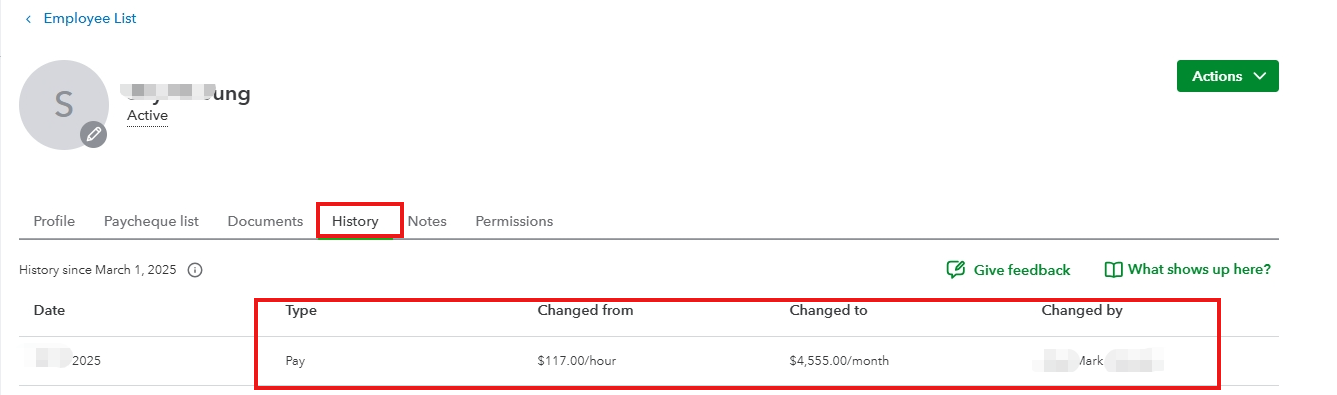Viewport: 1337px width, 395px height.
Task: Click the pencil edit icon on avatar
Action: [x=94, y=134]
